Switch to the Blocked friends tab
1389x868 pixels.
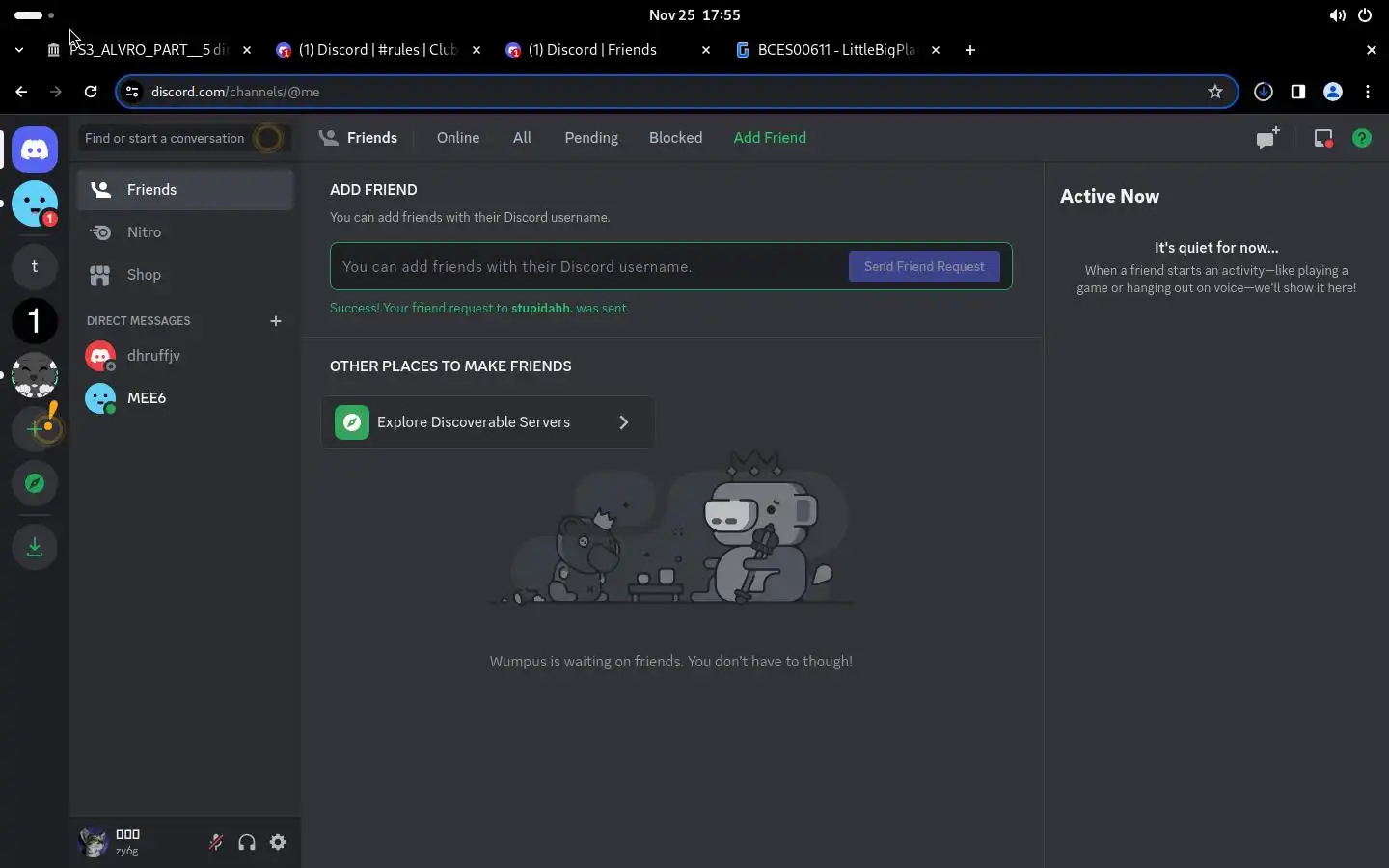tap(675, 138)
